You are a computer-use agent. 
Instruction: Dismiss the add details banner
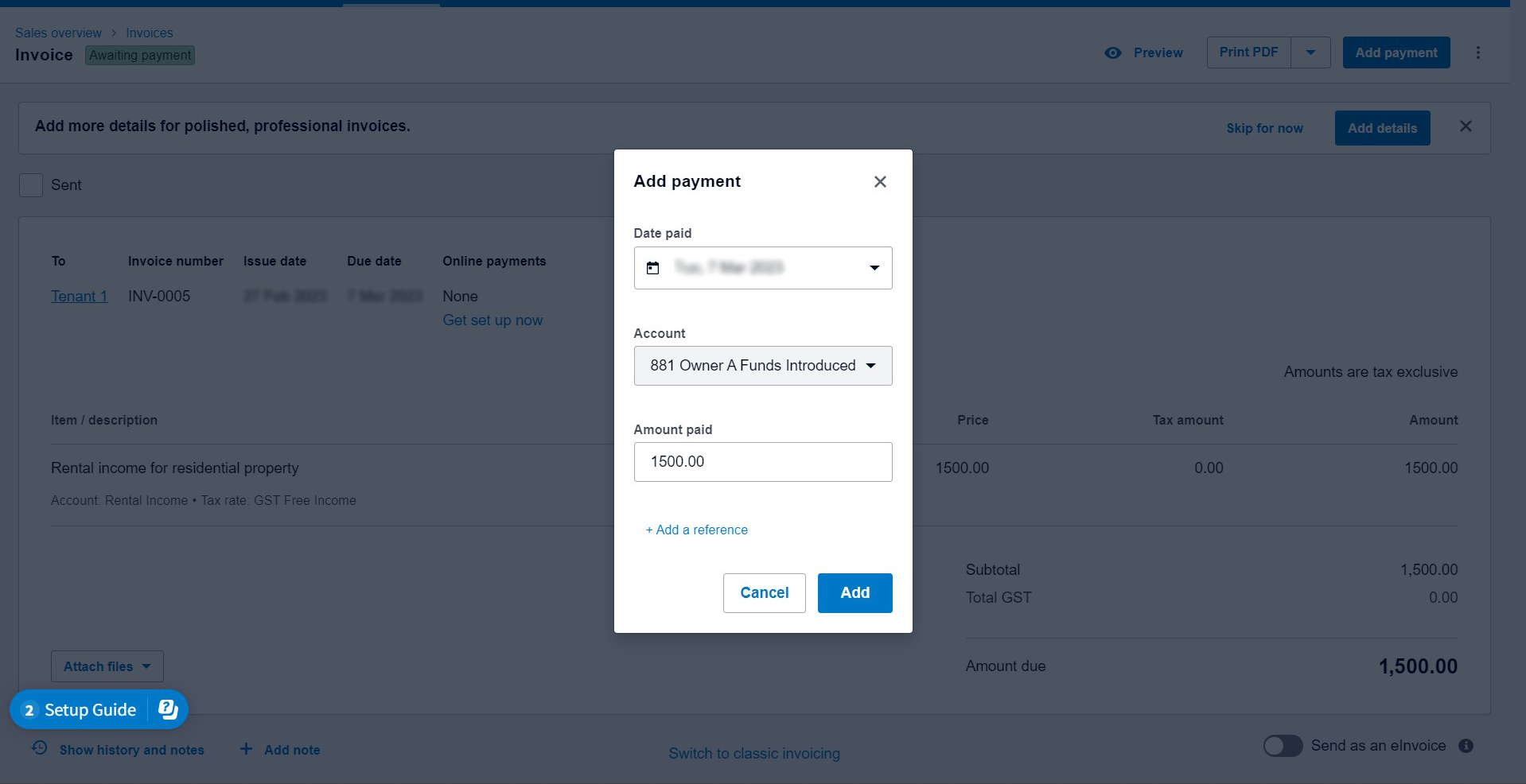click(x=1466, y=126)
